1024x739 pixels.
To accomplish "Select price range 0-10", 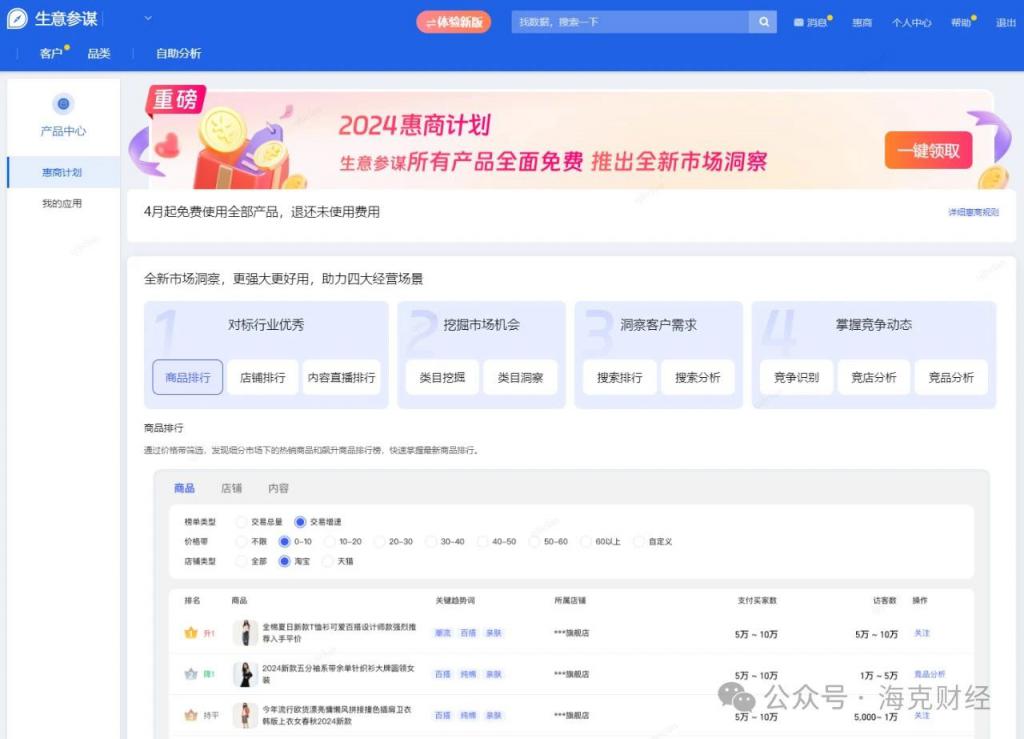I will click(x=285, y=541).
